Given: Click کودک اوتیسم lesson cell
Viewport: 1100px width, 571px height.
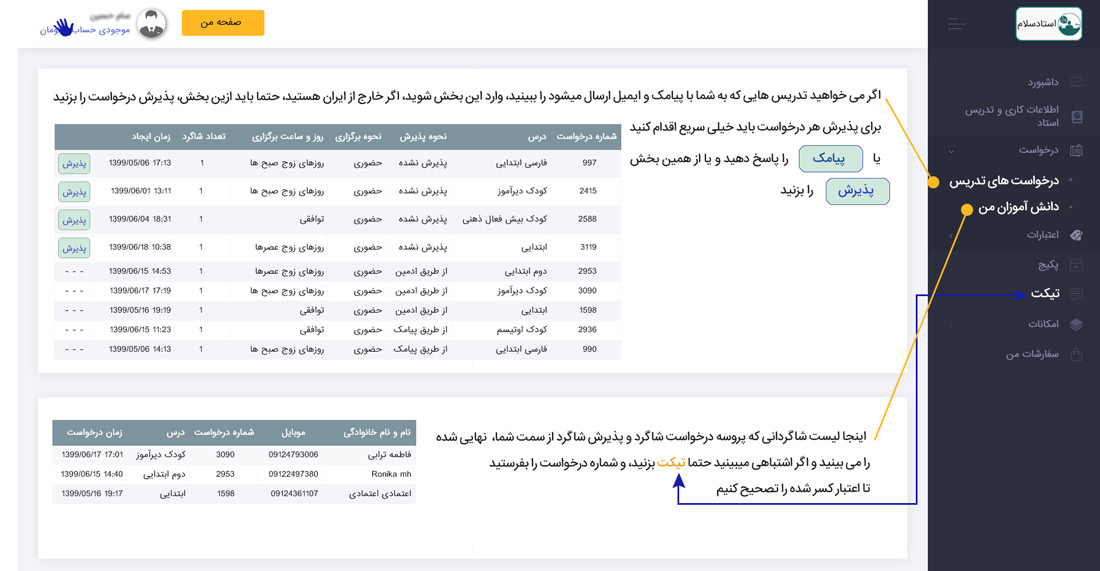Looking at the screenshot, I should pyautogui.click(x=522, y=329).
